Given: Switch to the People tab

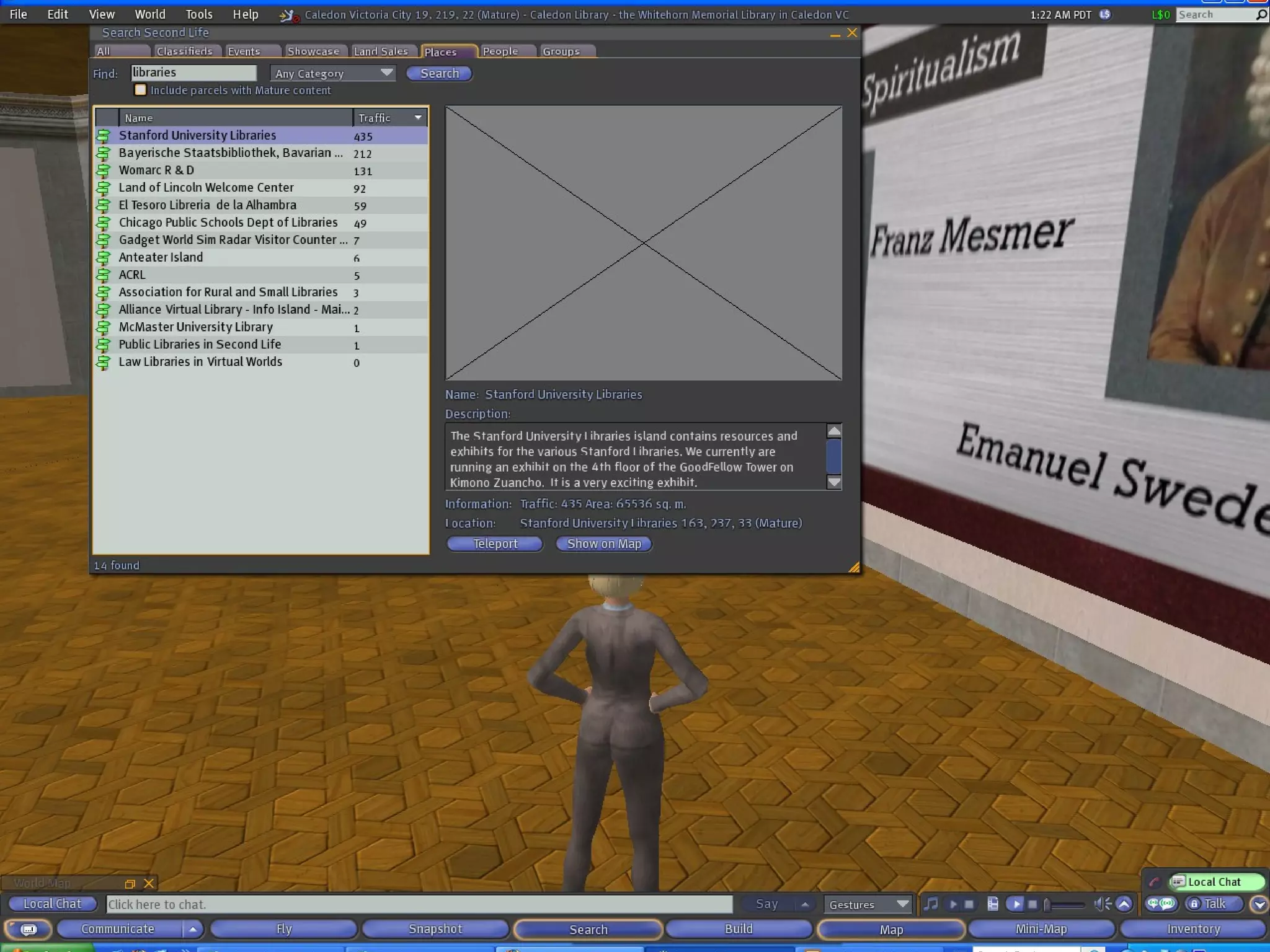Looking at the screenshot, I should [500, 51].
